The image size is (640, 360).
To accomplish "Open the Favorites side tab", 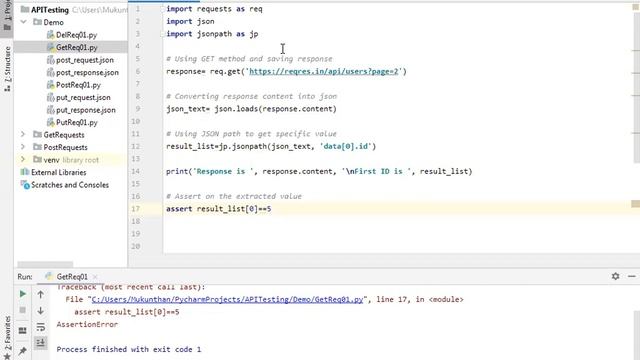I will coord(7,338).
